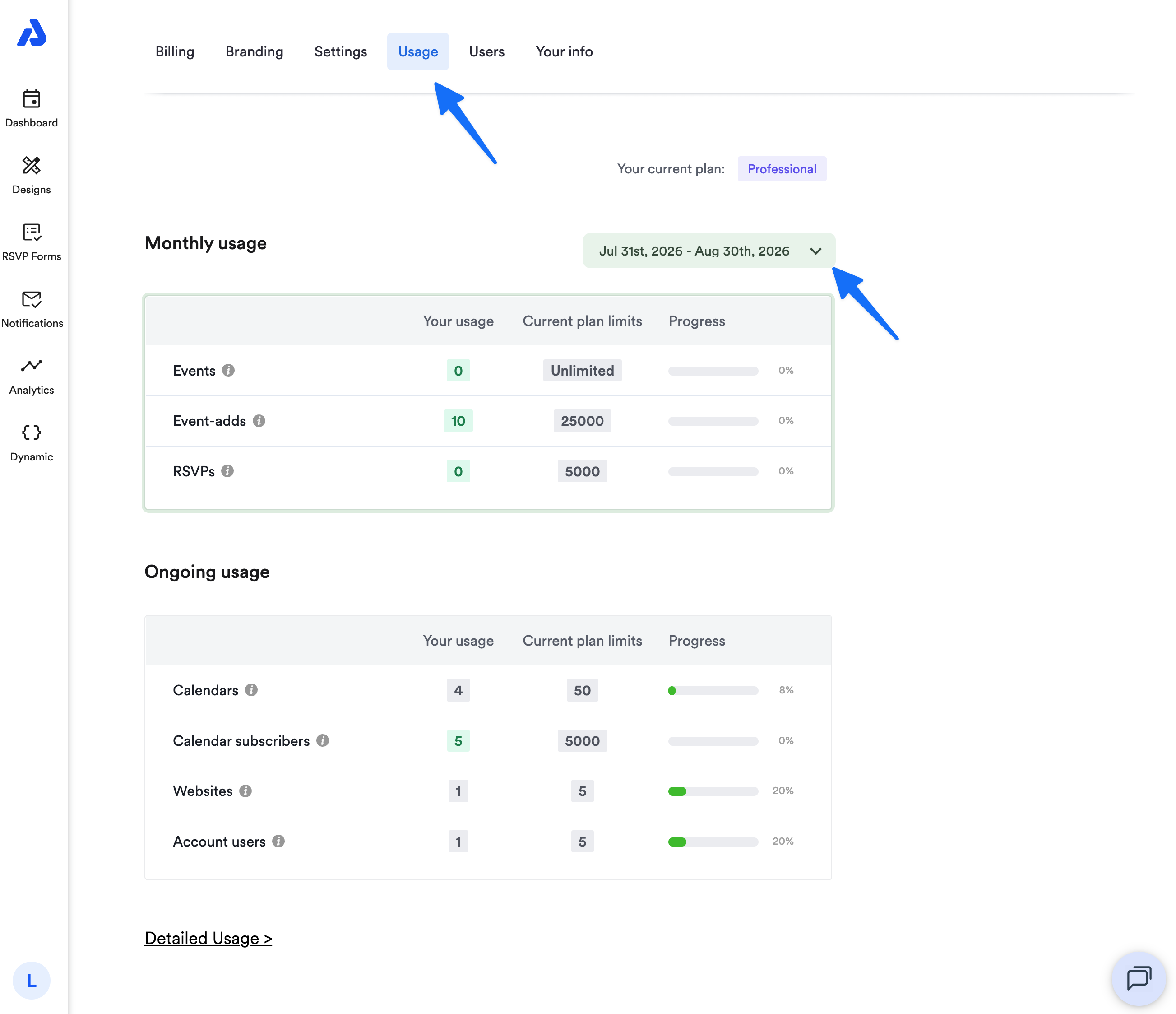Click the Event-adds limit 25000
1176x1014 pixels.
coord(582,421)
